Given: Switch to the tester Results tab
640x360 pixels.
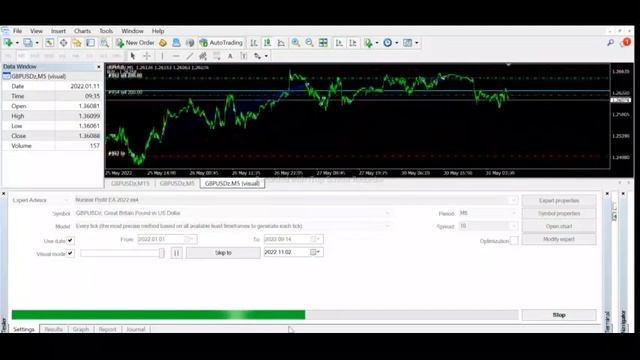Looking at the screenshot, I should 53,329.
